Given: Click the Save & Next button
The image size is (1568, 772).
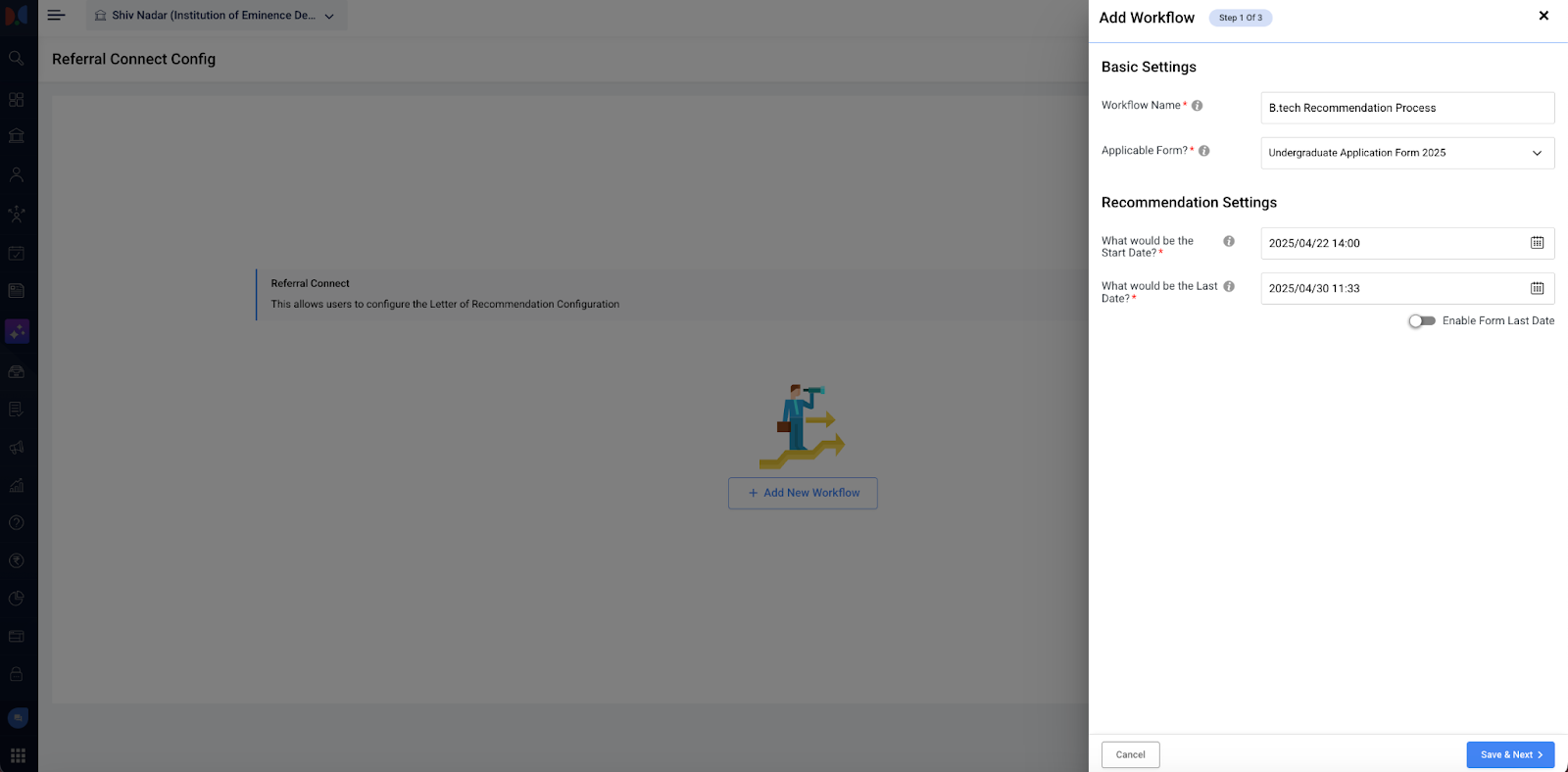Looking at the screenshot, I should click(x=1509, y=754).
